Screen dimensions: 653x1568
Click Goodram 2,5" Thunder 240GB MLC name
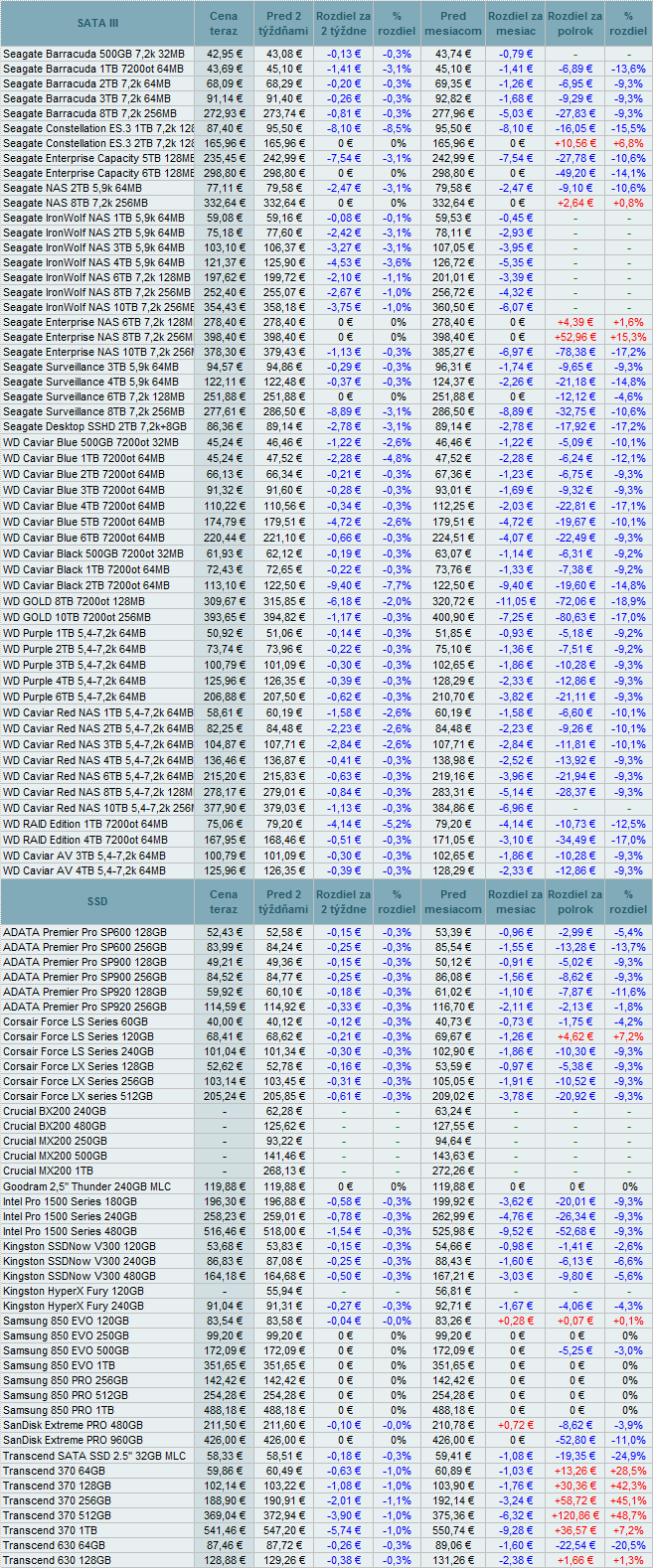pos(86,1186)
